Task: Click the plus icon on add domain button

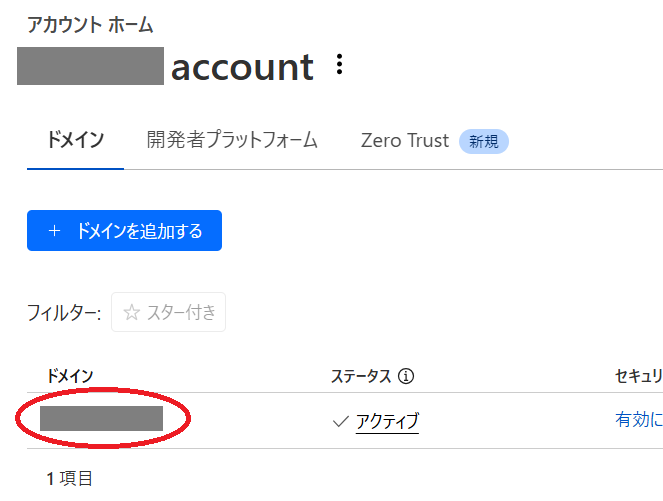Action: (54, 231)
